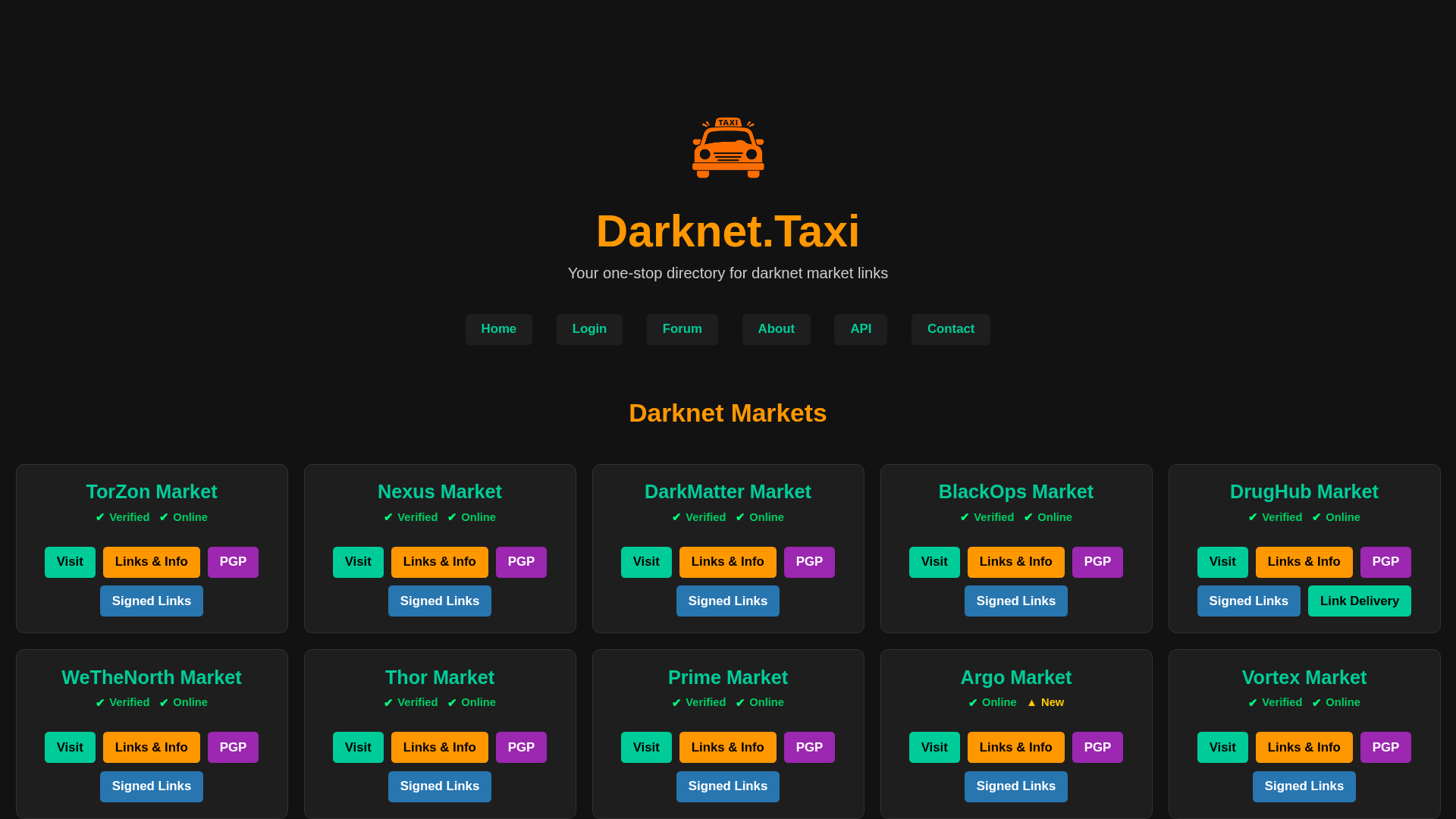Open Signed Links for WeTheNorth Market
The width and height of the screenshot is (1456, 819).
point(152,786)
